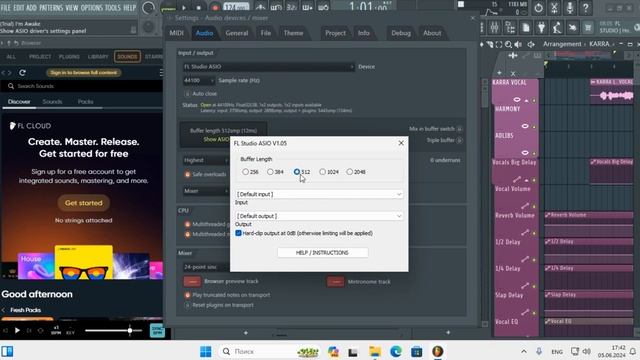Click the plugin picker plug icon
Image resolution: width=640 pixels, height=360 pixels.
click(x=541, y=28)
